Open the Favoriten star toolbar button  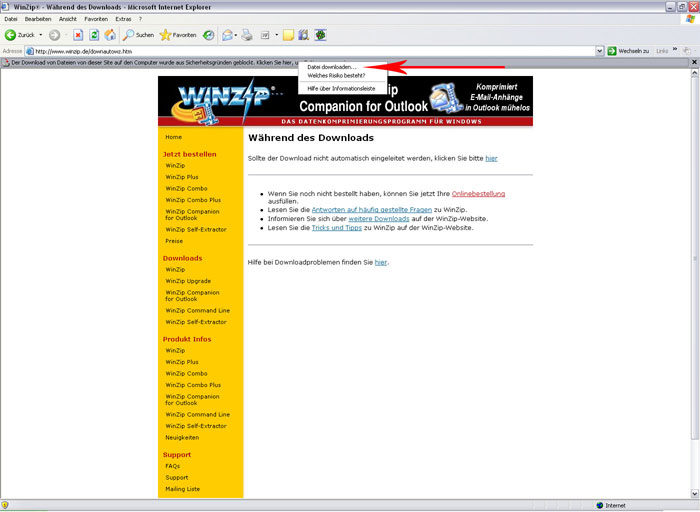pos(178,35)
